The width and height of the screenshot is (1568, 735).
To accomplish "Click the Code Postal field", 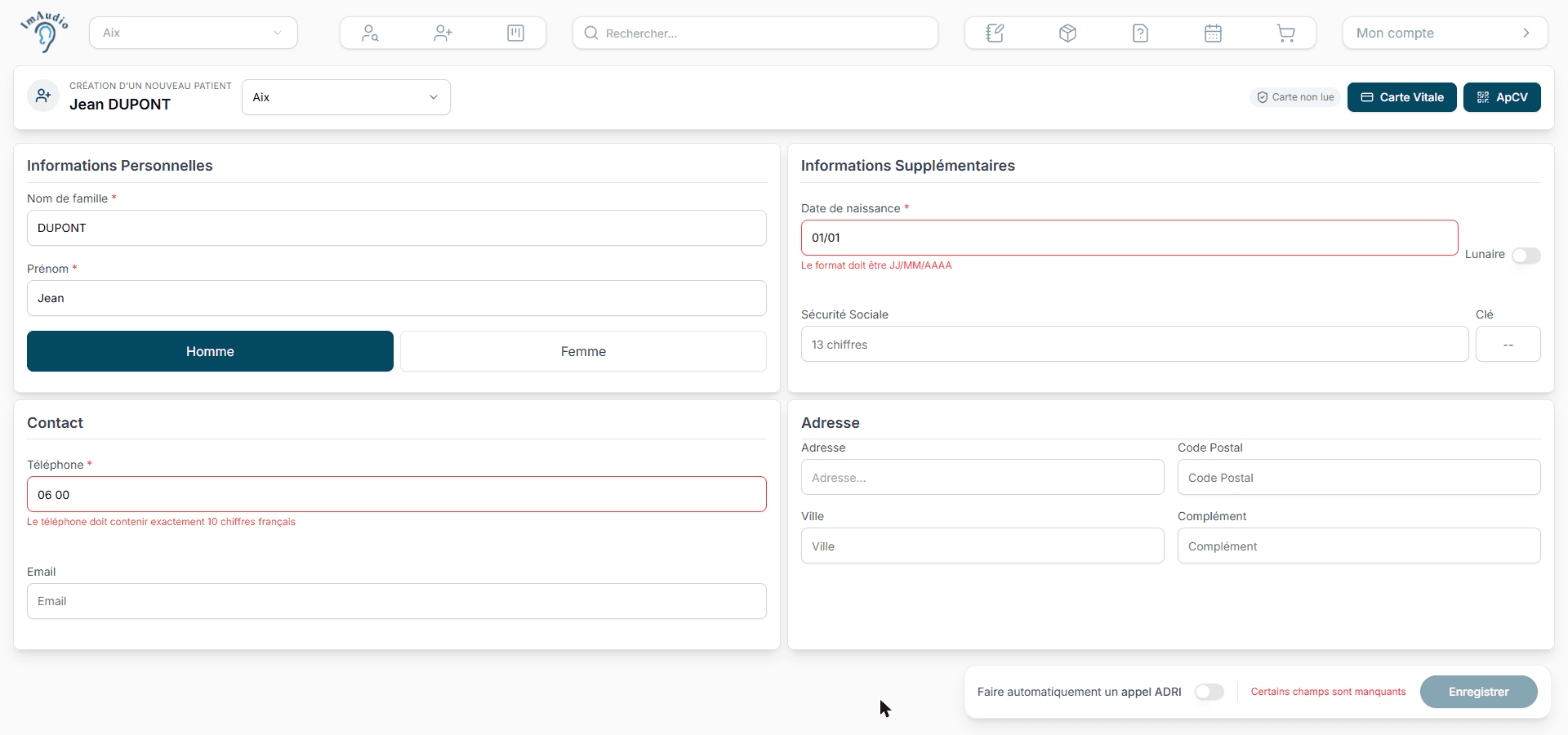I will pyautogui.click(x=1359, y=477).
